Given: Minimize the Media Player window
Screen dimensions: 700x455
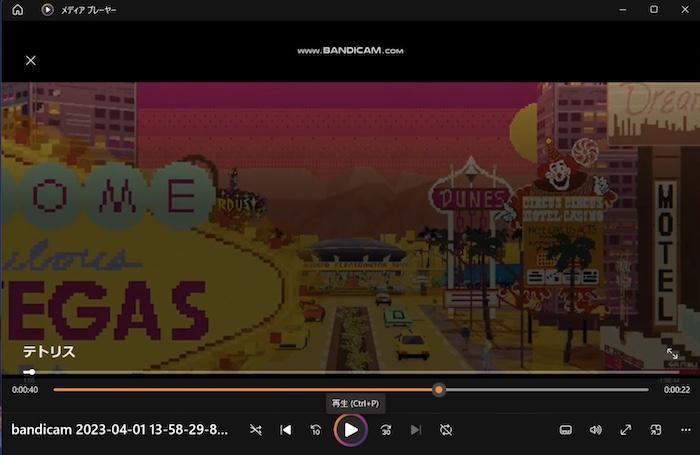Looking at the screenshot, I should [623, 9].
